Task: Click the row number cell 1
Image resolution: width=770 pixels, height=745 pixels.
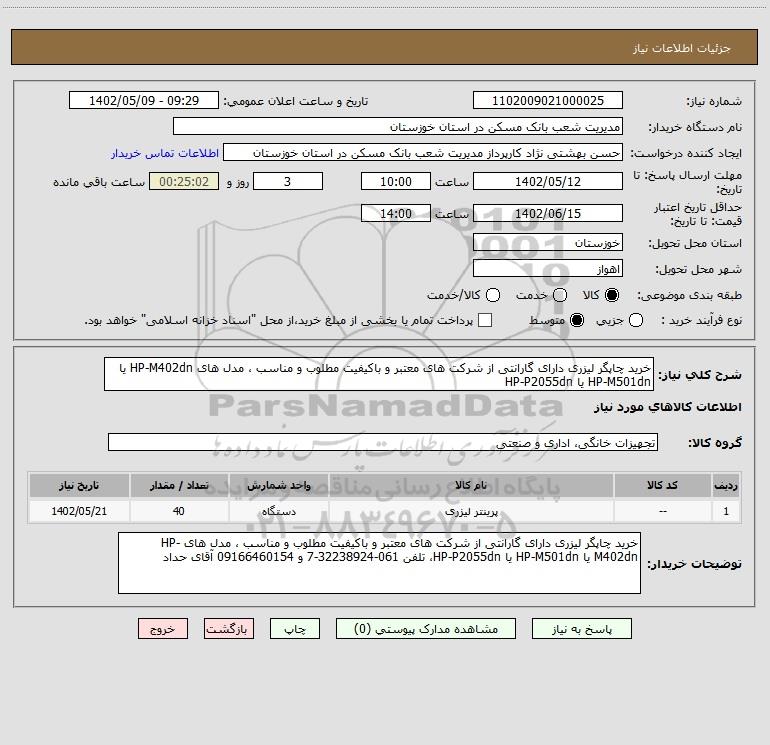Action: coord(726,511)
